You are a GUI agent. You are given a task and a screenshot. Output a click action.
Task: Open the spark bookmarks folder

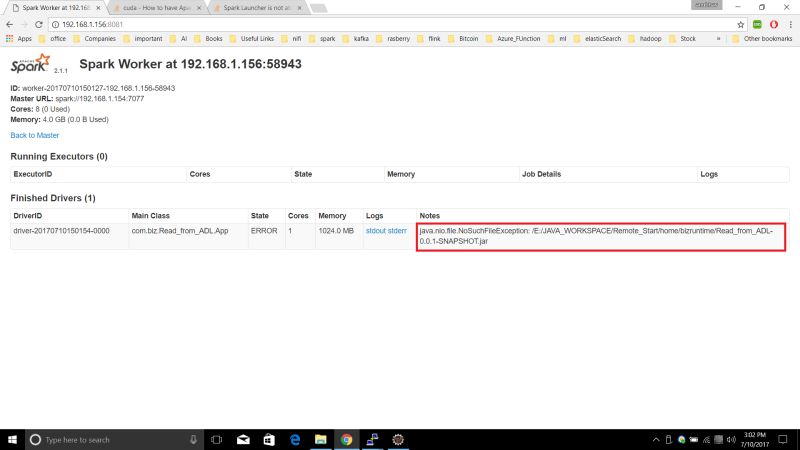click(322, 39)
